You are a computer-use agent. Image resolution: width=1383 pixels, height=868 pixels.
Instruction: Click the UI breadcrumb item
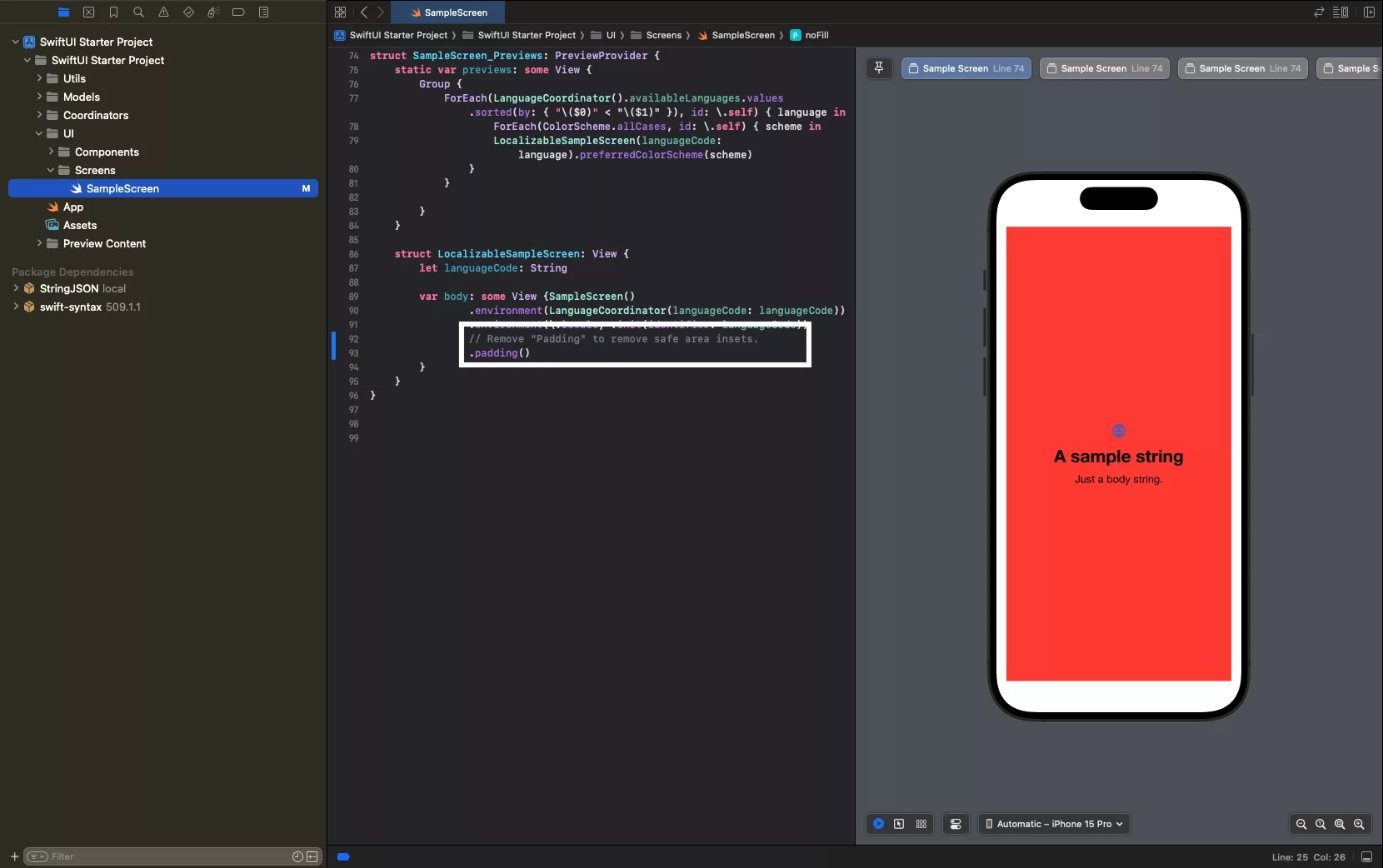pos(603,35)
